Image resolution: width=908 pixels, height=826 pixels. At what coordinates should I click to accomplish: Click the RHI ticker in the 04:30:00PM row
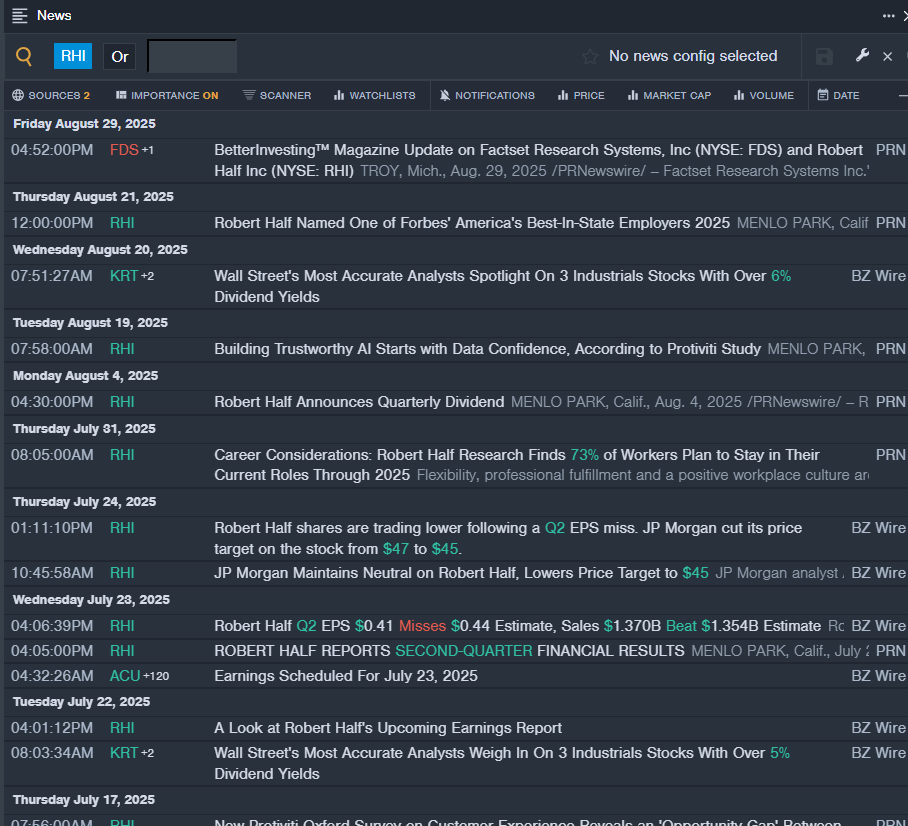click(x=122, y=402)
